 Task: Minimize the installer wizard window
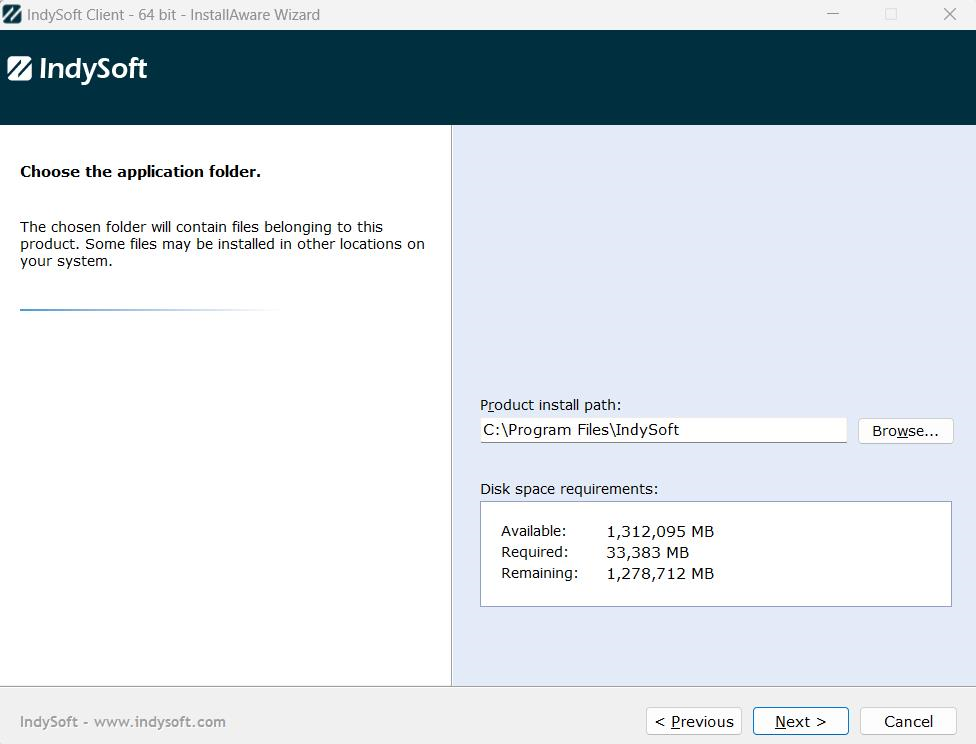pyautogui.click(x=833, y=14)
